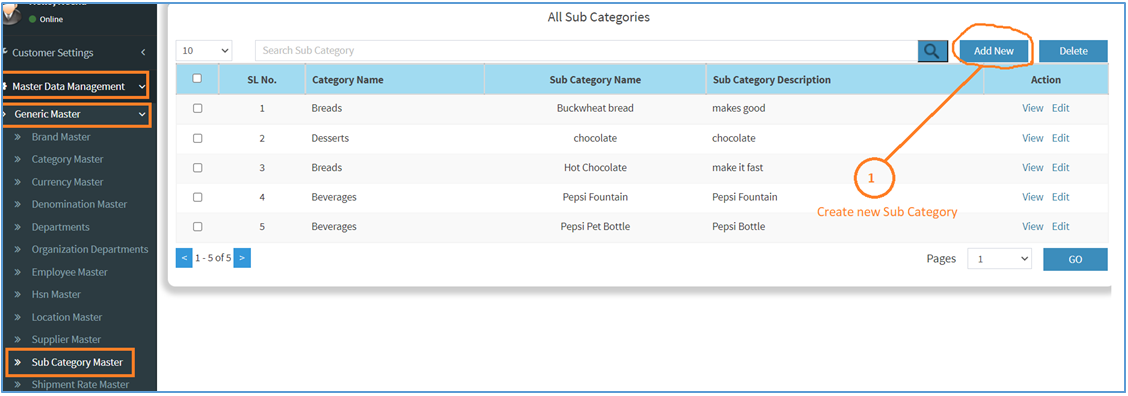Open Departments in sidebar
Viewport: 1128px width, 396px height.
tap(60, 227)
